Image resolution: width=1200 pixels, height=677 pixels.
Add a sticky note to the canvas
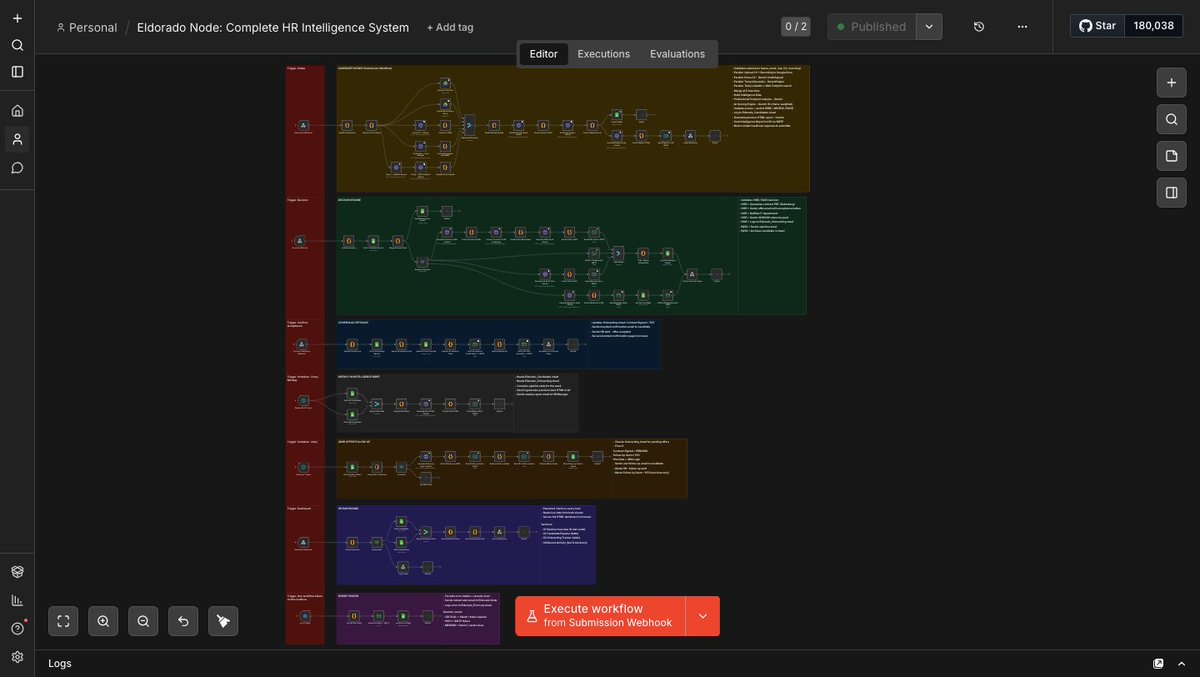[1172, 156]
